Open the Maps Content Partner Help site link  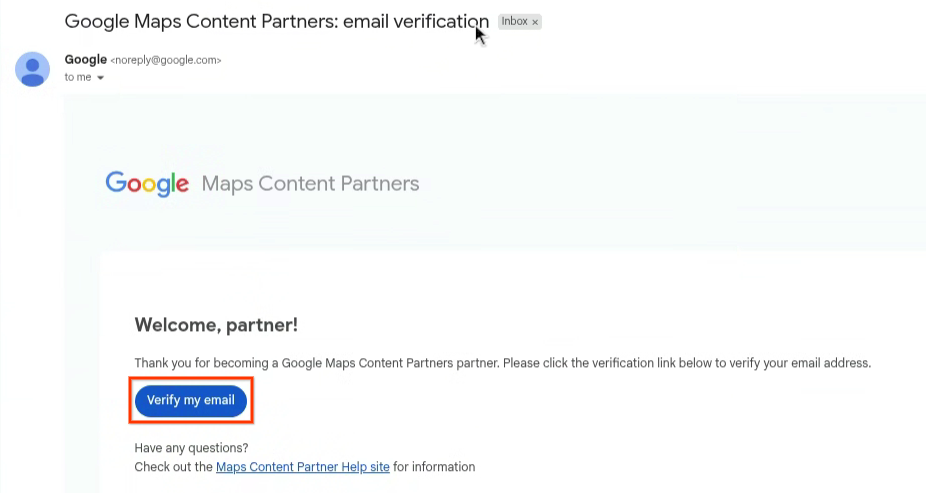pyautogui.click(x=302, y=467)
